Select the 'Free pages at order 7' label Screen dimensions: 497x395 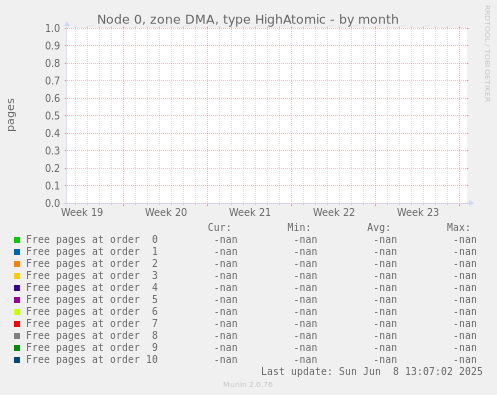point(92,324)
